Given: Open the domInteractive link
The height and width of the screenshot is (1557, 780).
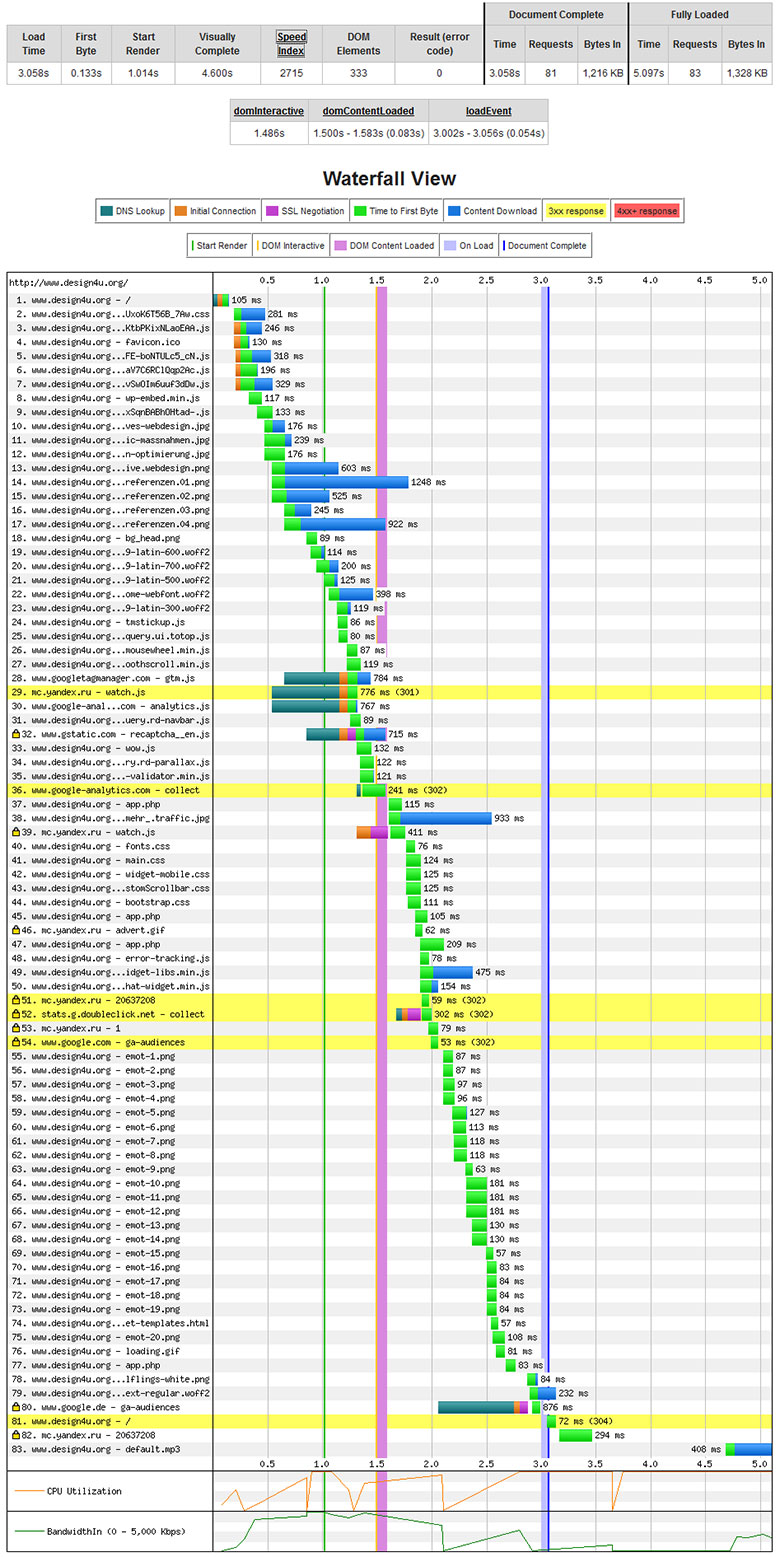Looking at the screenshot, I should click(268, 111).
